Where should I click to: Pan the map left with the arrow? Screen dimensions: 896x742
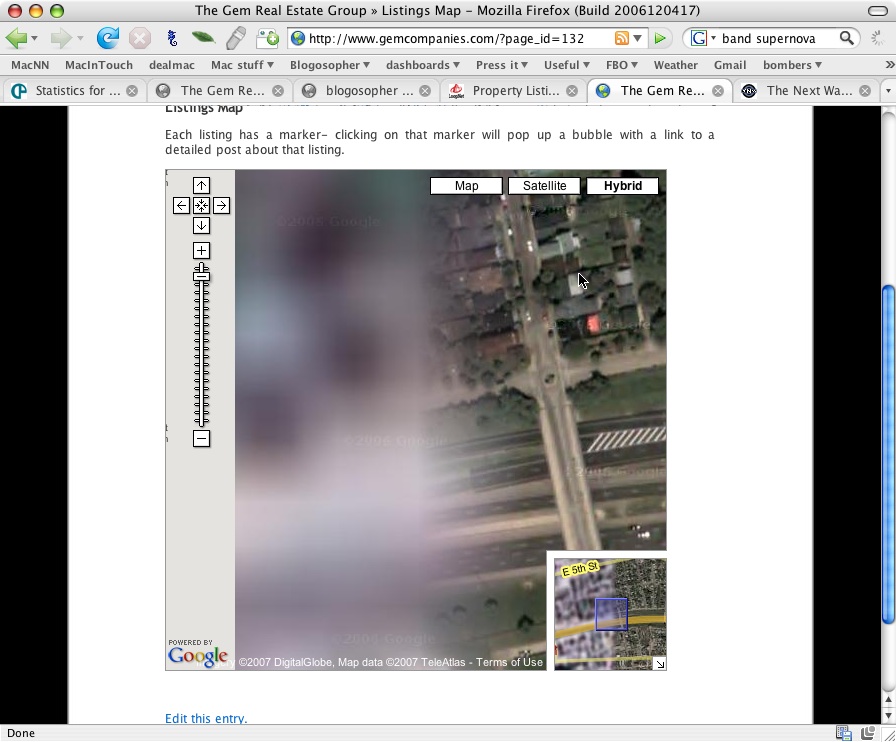pyautogui.click(x=181, y=205)
